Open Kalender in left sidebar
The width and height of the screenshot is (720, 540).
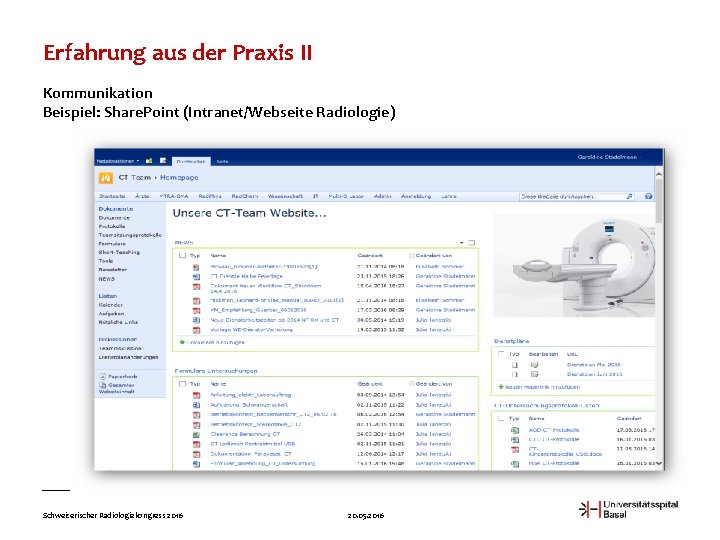tap(111, 305)
